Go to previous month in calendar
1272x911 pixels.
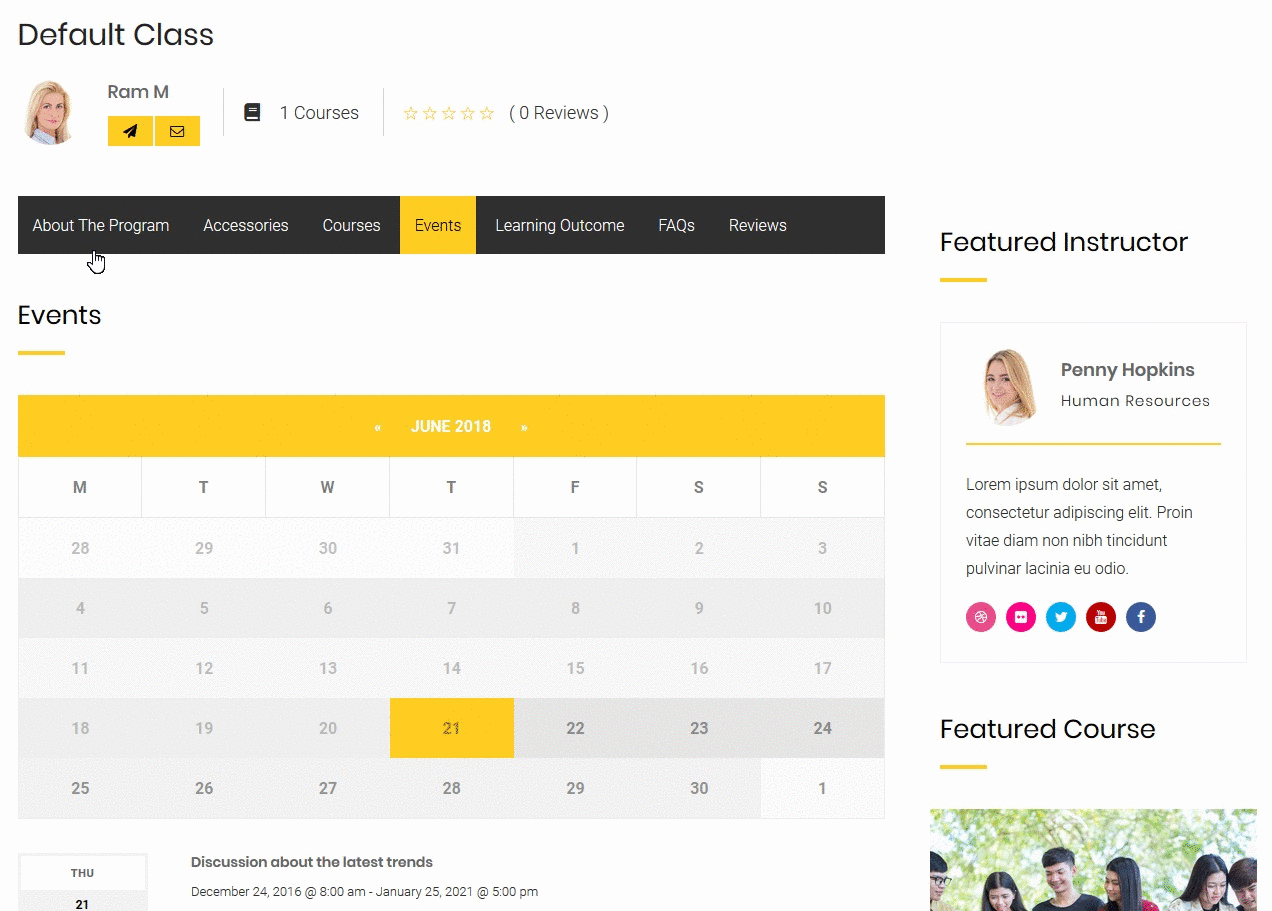click(378, 427)
